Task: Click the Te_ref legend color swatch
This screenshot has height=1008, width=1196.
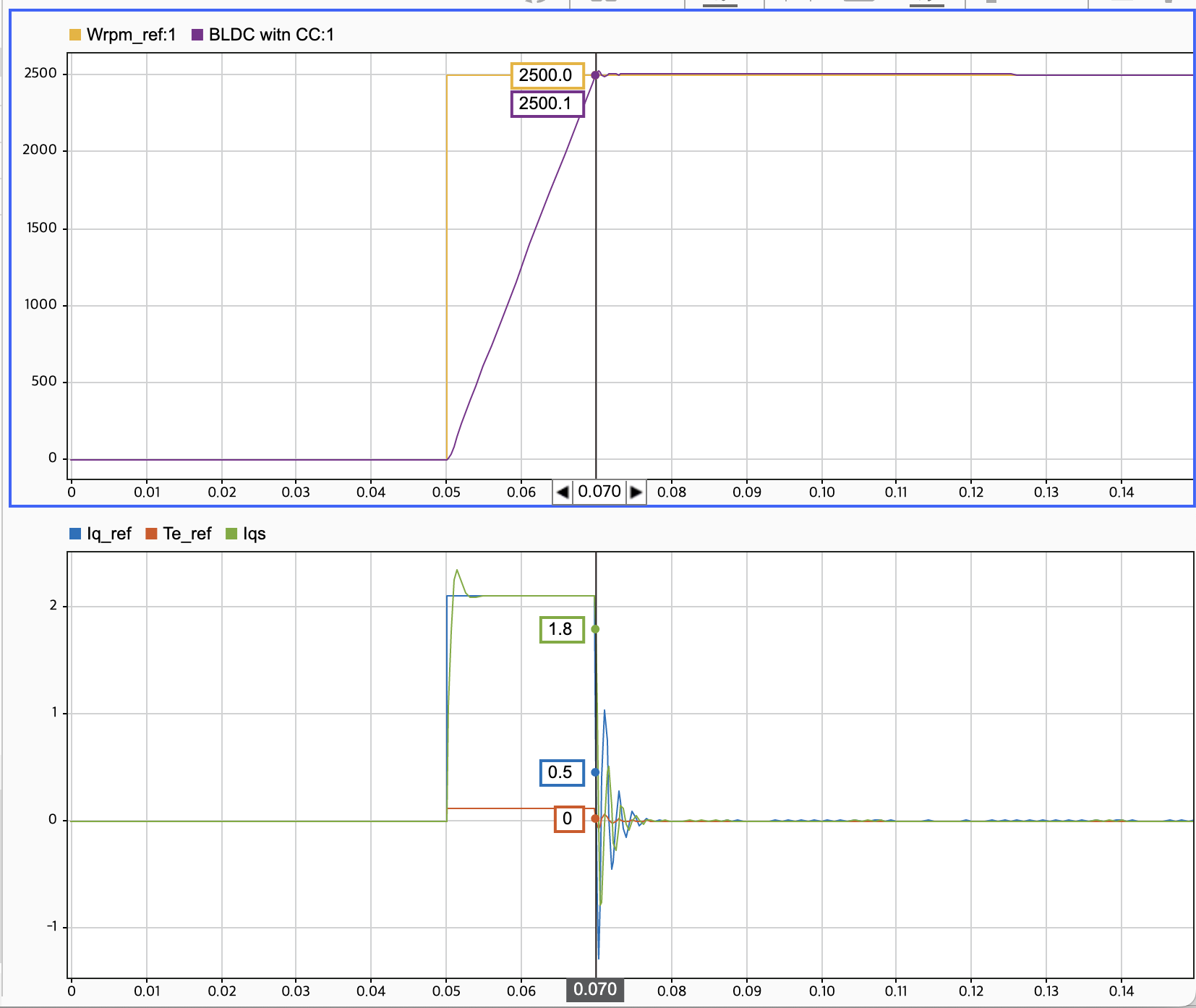Action: (151, 534)
